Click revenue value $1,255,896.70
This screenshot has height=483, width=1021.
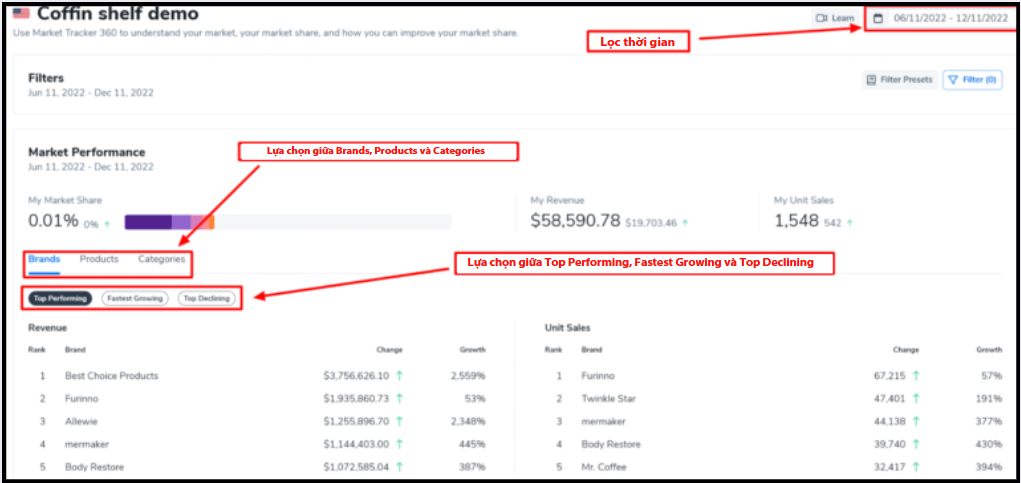(356, 421)
